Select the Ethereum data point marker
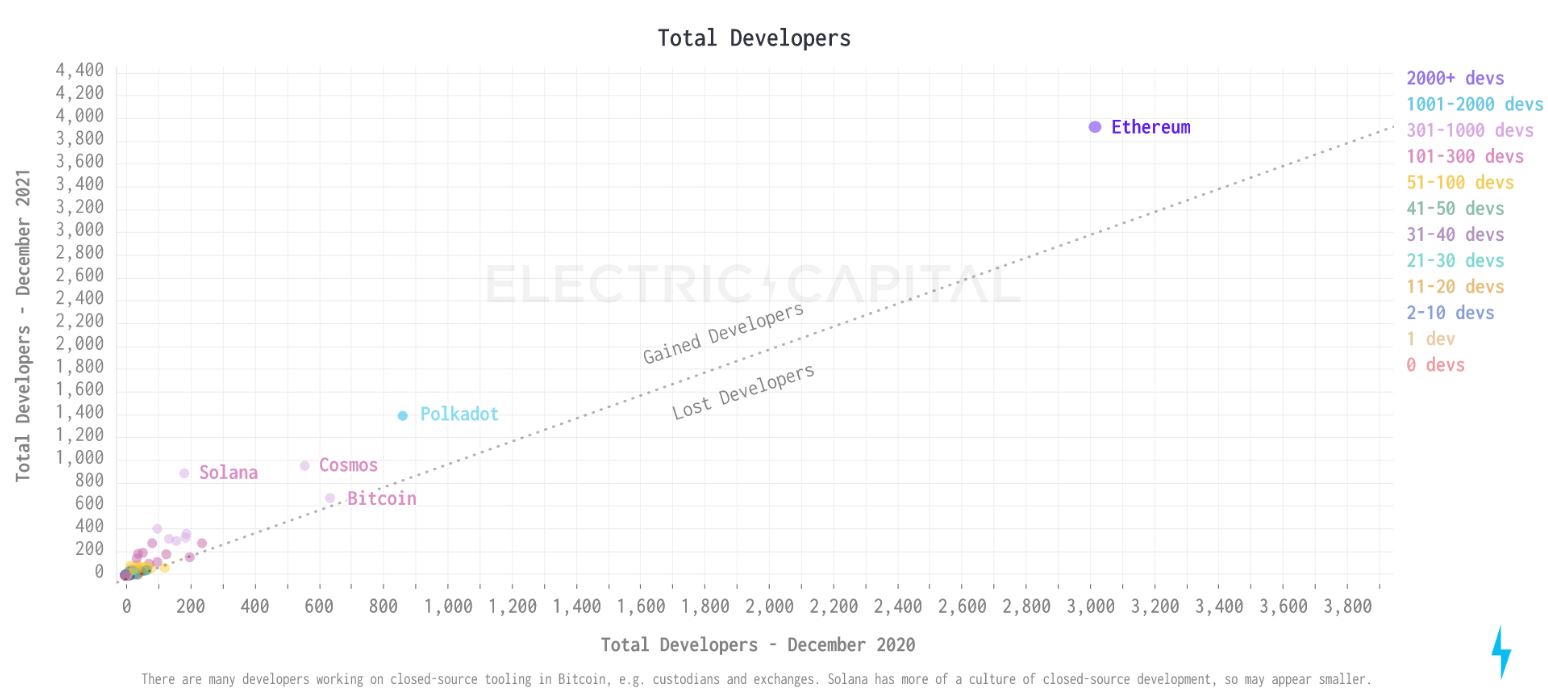The height and width of the screenshot is (692, 1548). (1093, 127)
